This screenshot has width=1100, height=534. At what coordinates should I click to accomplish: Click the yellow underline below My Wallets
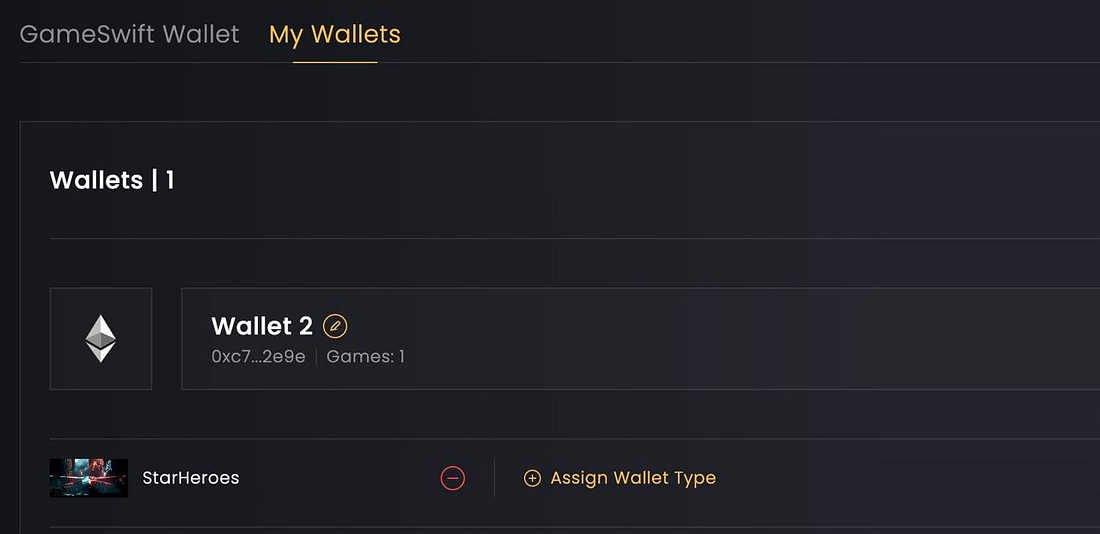334,62
